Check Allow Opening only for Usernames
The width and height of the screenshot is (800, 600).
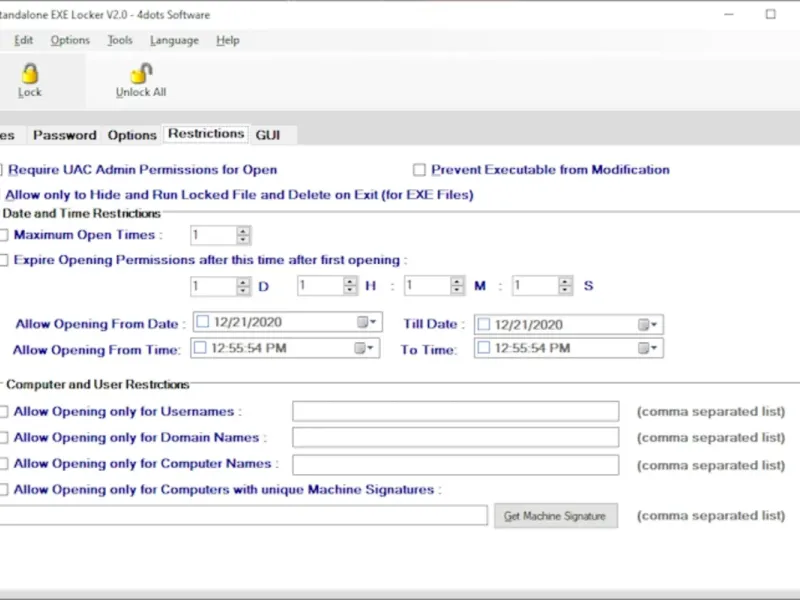pos(4,411)
